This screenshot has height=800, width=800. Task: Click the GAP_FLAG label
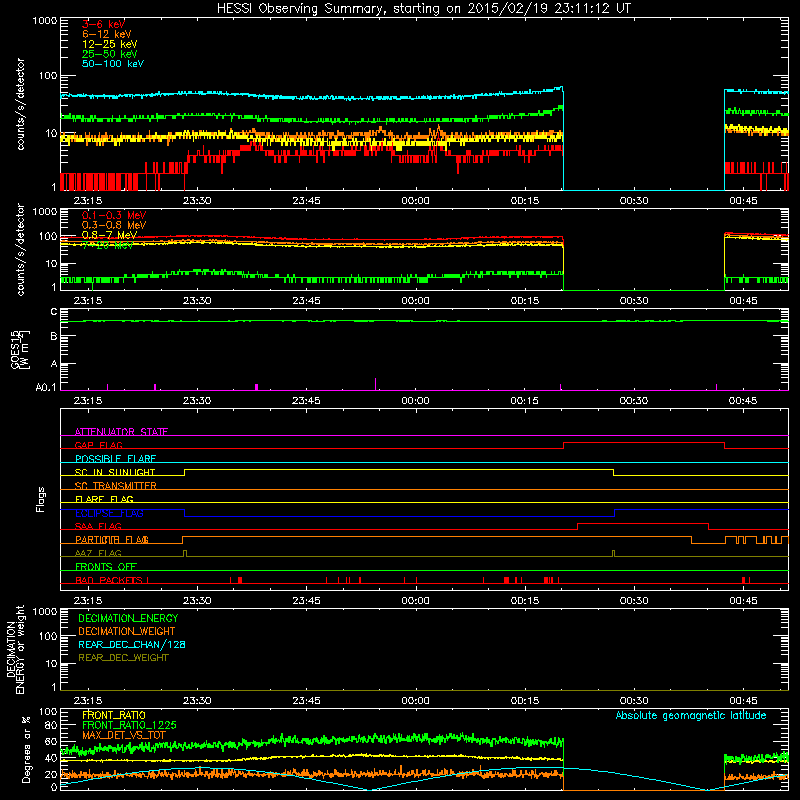pyautogui.click(x=98, y=445)
